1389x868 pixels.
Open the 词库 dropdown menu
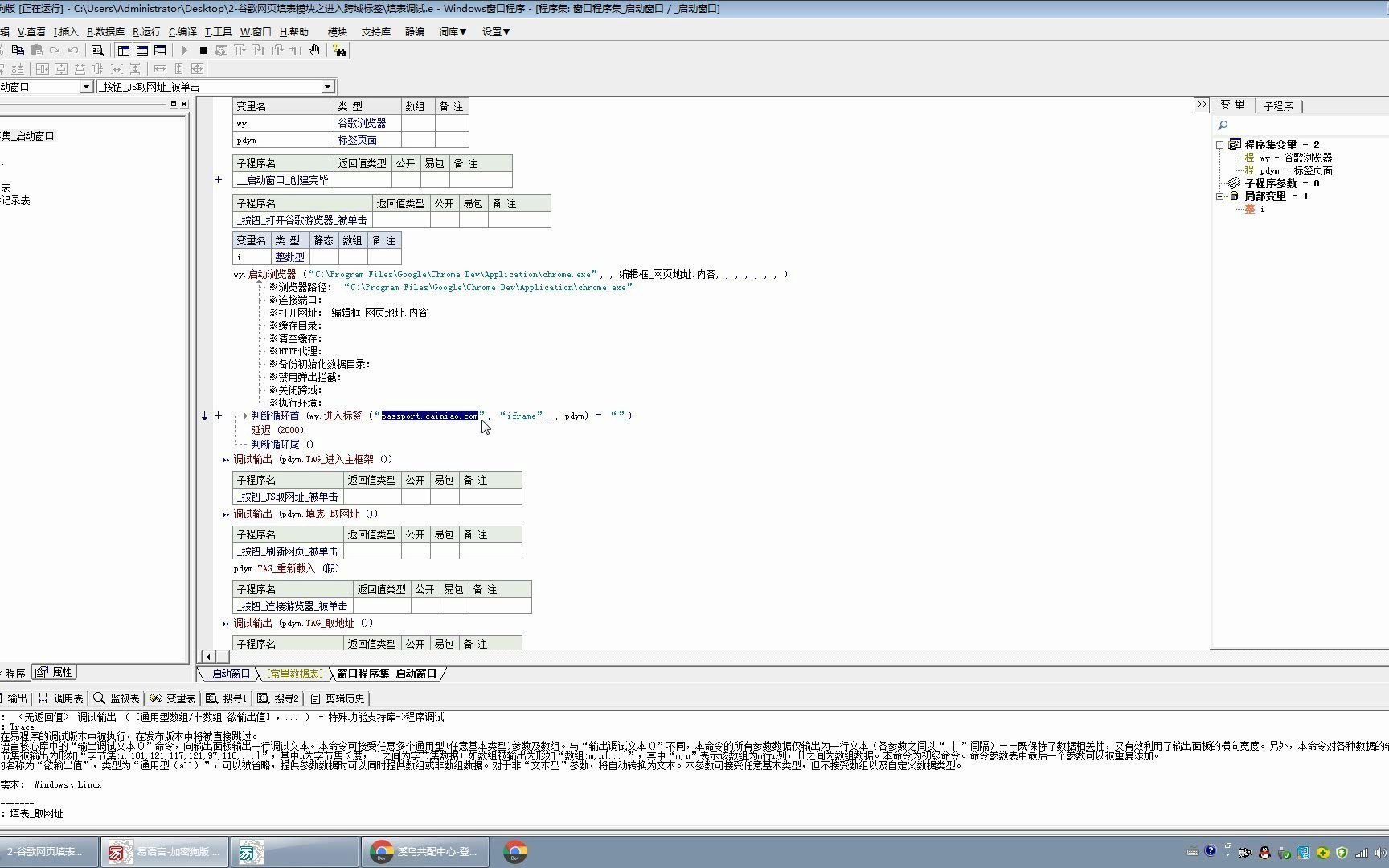pos(453,32)
